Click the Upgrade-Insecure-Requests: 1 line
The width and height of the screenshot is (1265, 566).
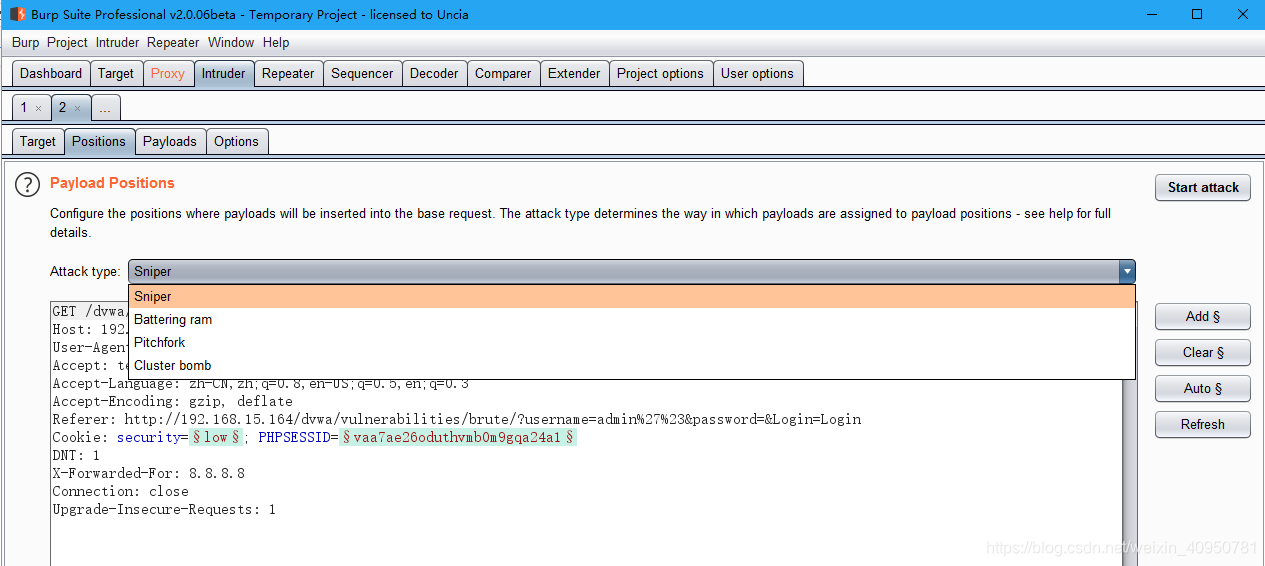click(x=164, y=509)
